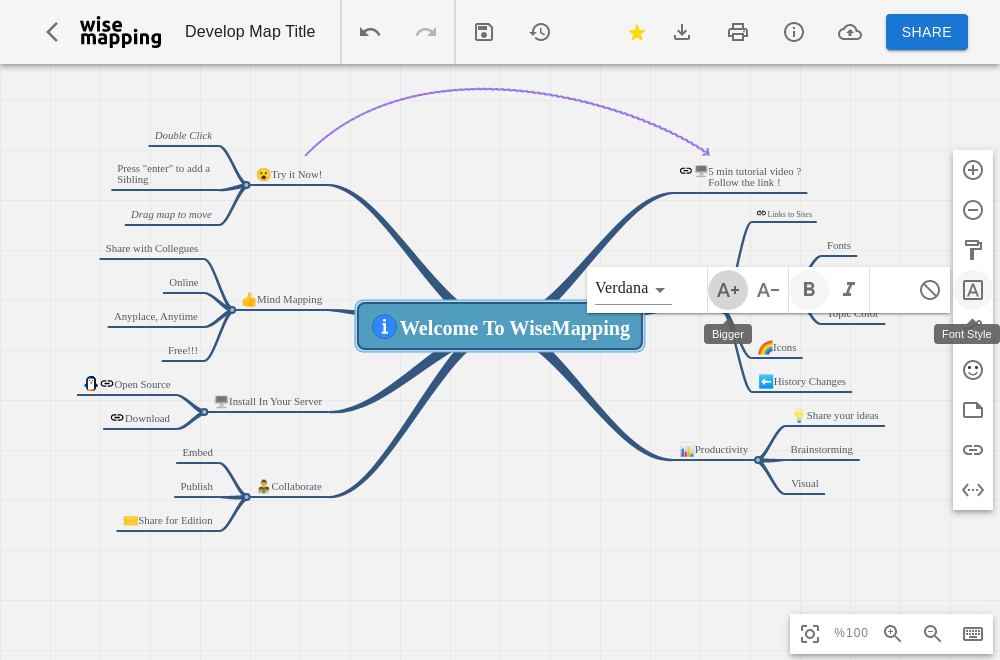Decrease font size with A- button
Screen dimensions: 1000x660
tap(768, 290)
